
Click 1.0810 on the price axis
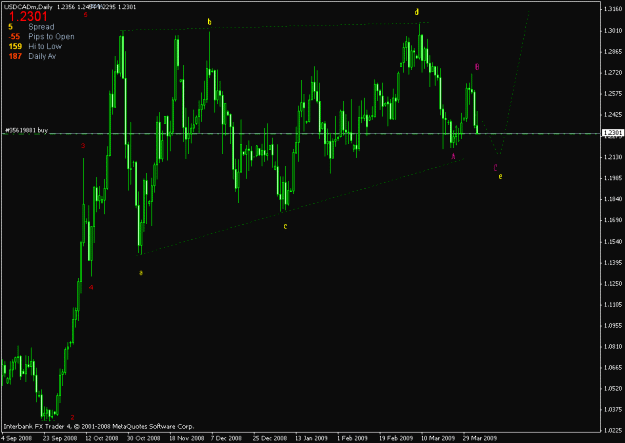point(613,347)
